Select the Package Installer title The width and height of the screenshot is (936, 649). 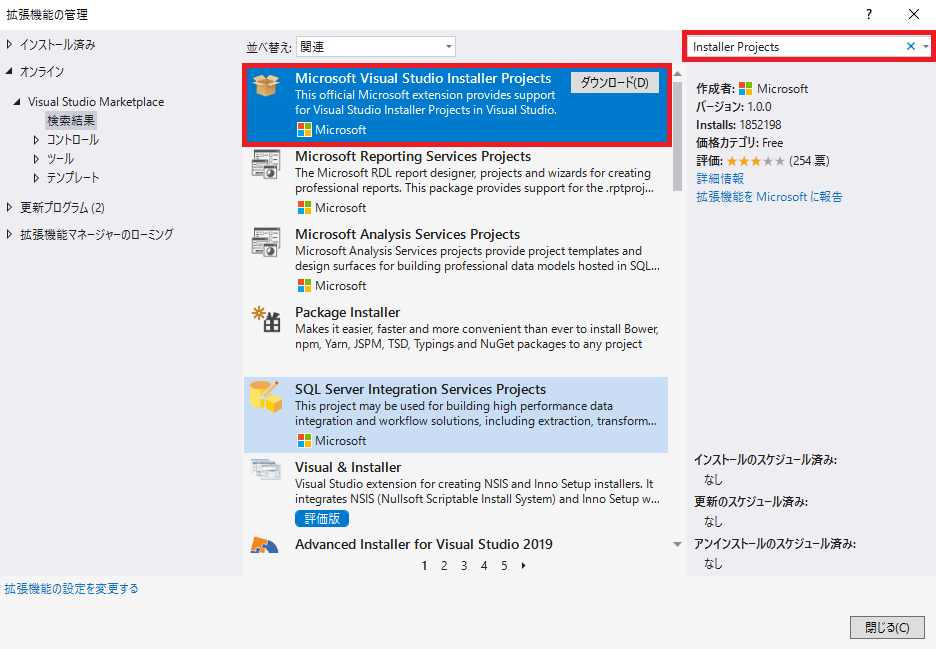pos(347,312)
